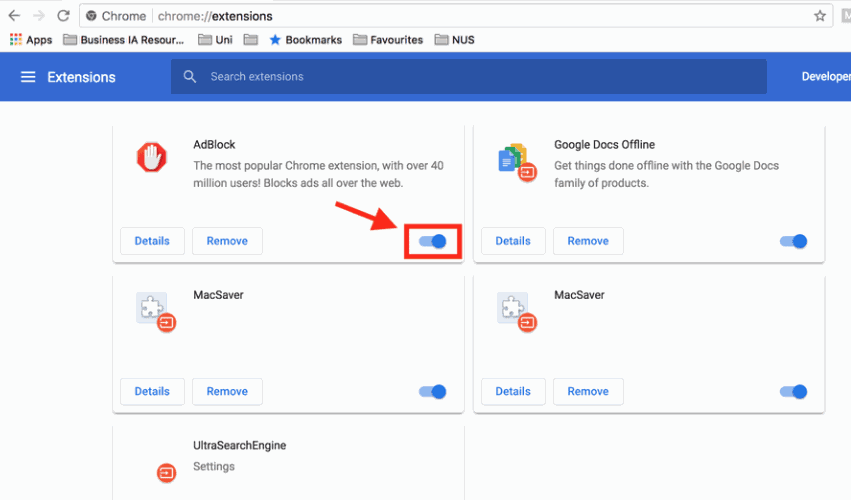The height and width of the screenshot is (500, 851).
Task: Click the Google Docs Offline icon
Action: point(517,162)
